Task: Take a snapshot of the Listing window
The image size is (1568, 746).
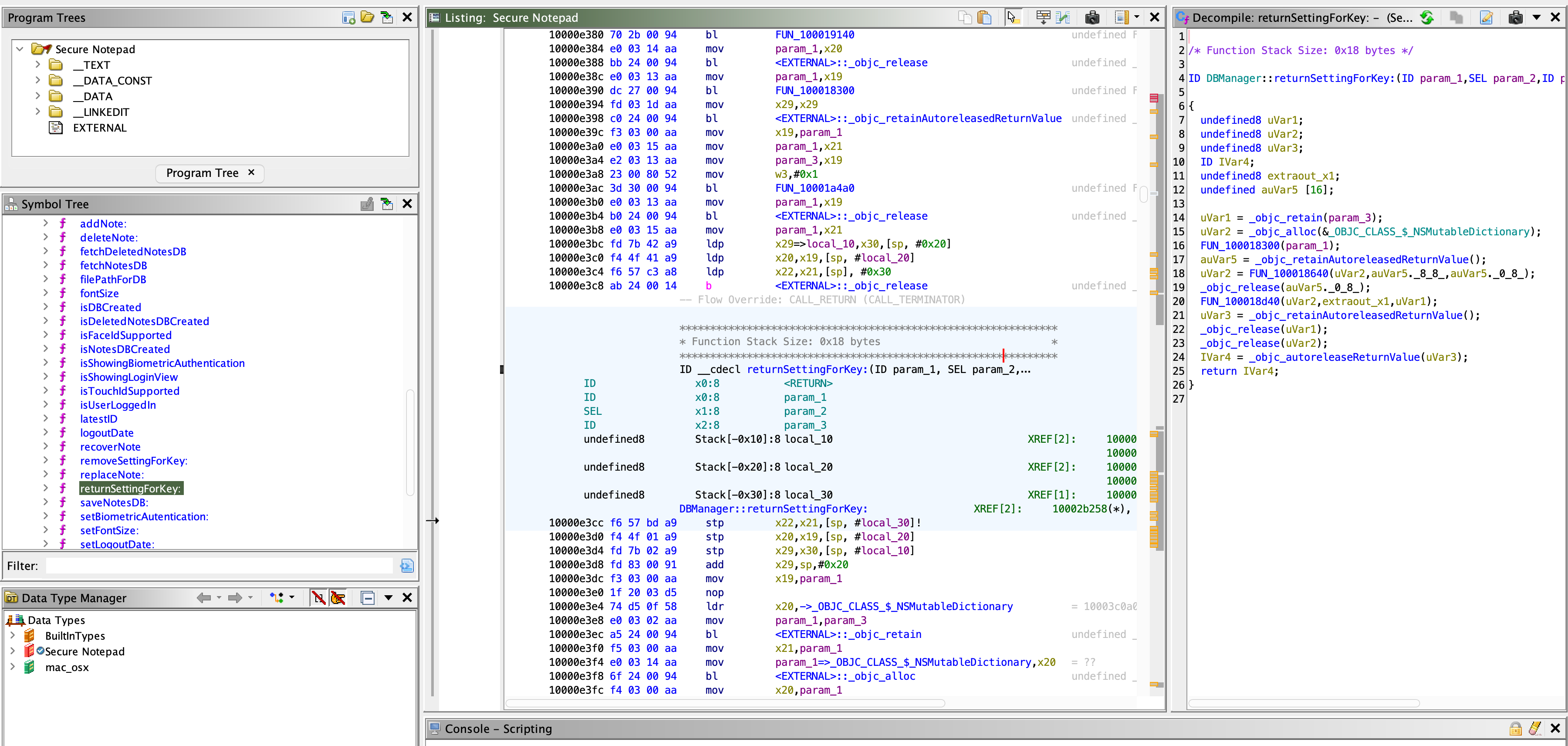Action: pyautogui.click(x=1093, y=18)
